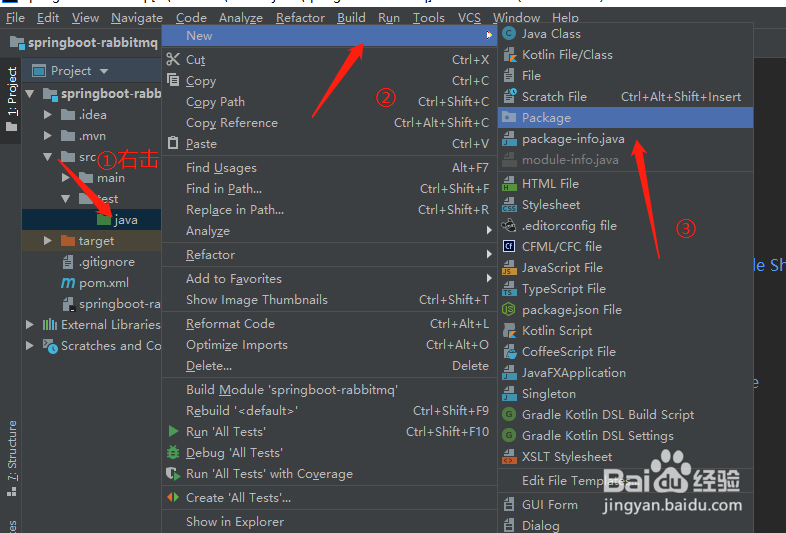Click the .editorconfig file icon
Image resolution: width=786 pixels, height=533 pixels.
pos(509,226)
